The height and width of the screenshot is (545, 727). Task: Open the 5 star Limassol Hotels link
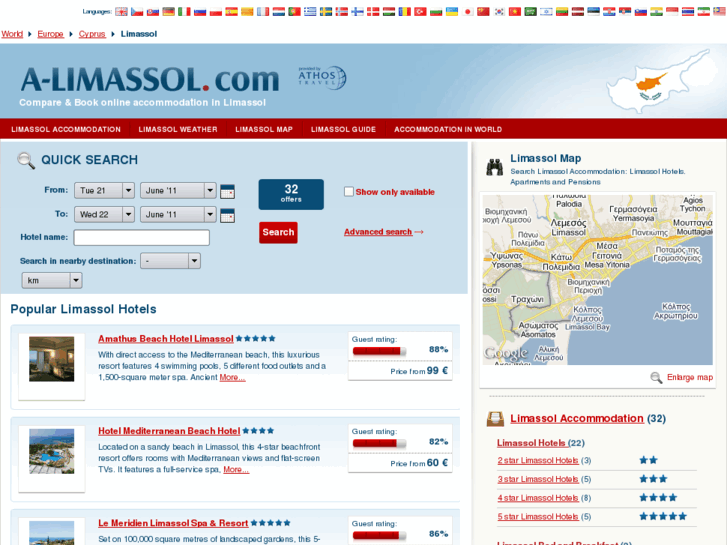point(538,517)
